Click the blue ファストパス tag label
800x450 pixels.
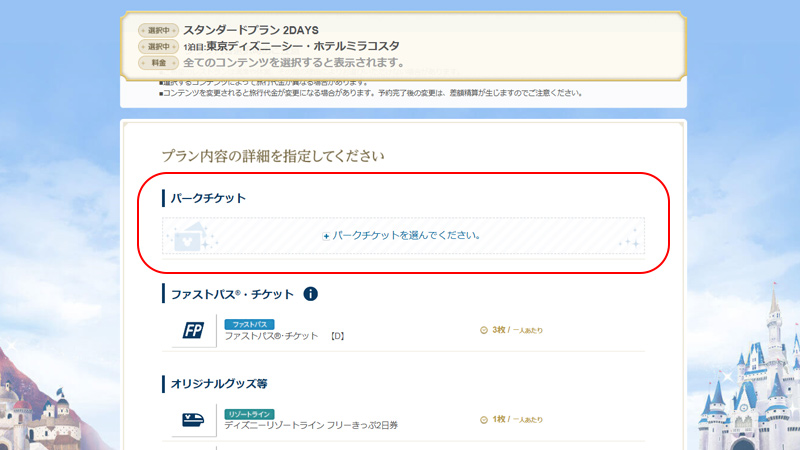pyautogui.click(x=249, y=324)
